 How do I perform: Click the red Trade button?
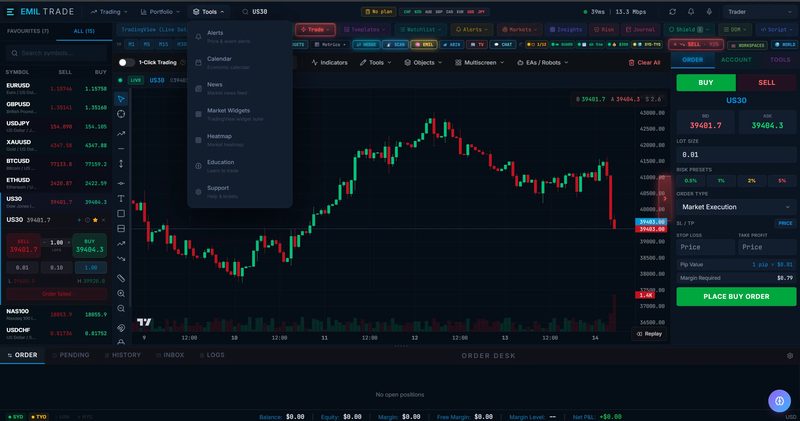click(315, 30)
